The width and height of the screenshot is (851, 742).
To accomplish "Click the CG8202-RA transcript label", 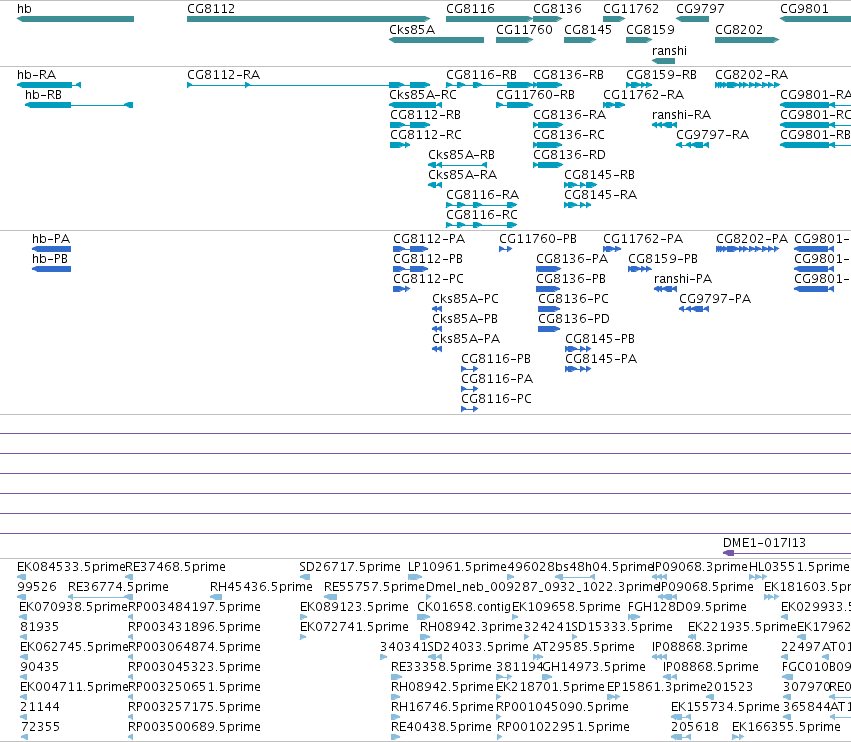I will click(x=751, y=74).
